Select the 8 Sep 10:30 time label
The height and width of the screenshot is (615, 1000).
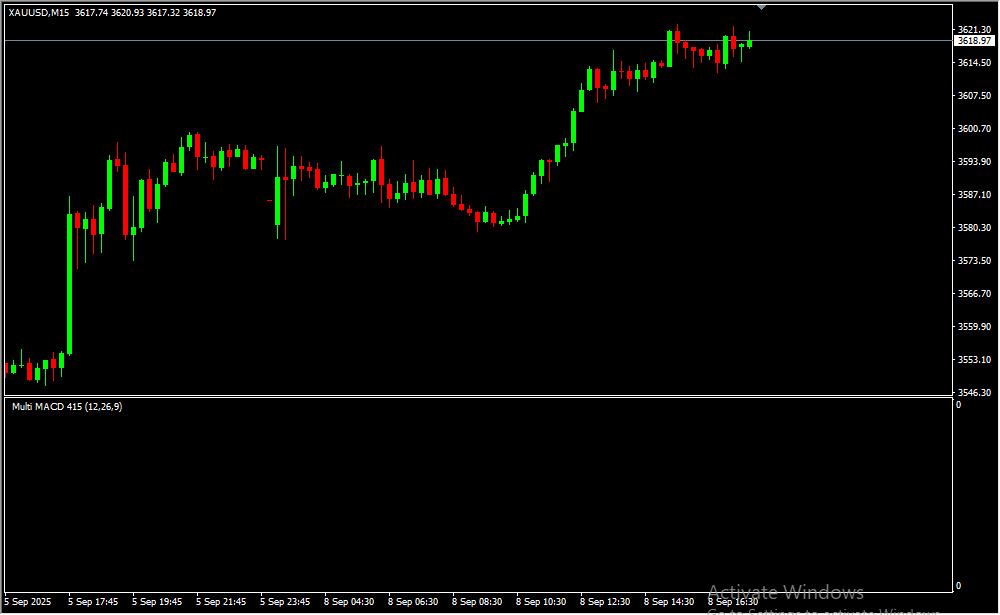click(541, 602)
